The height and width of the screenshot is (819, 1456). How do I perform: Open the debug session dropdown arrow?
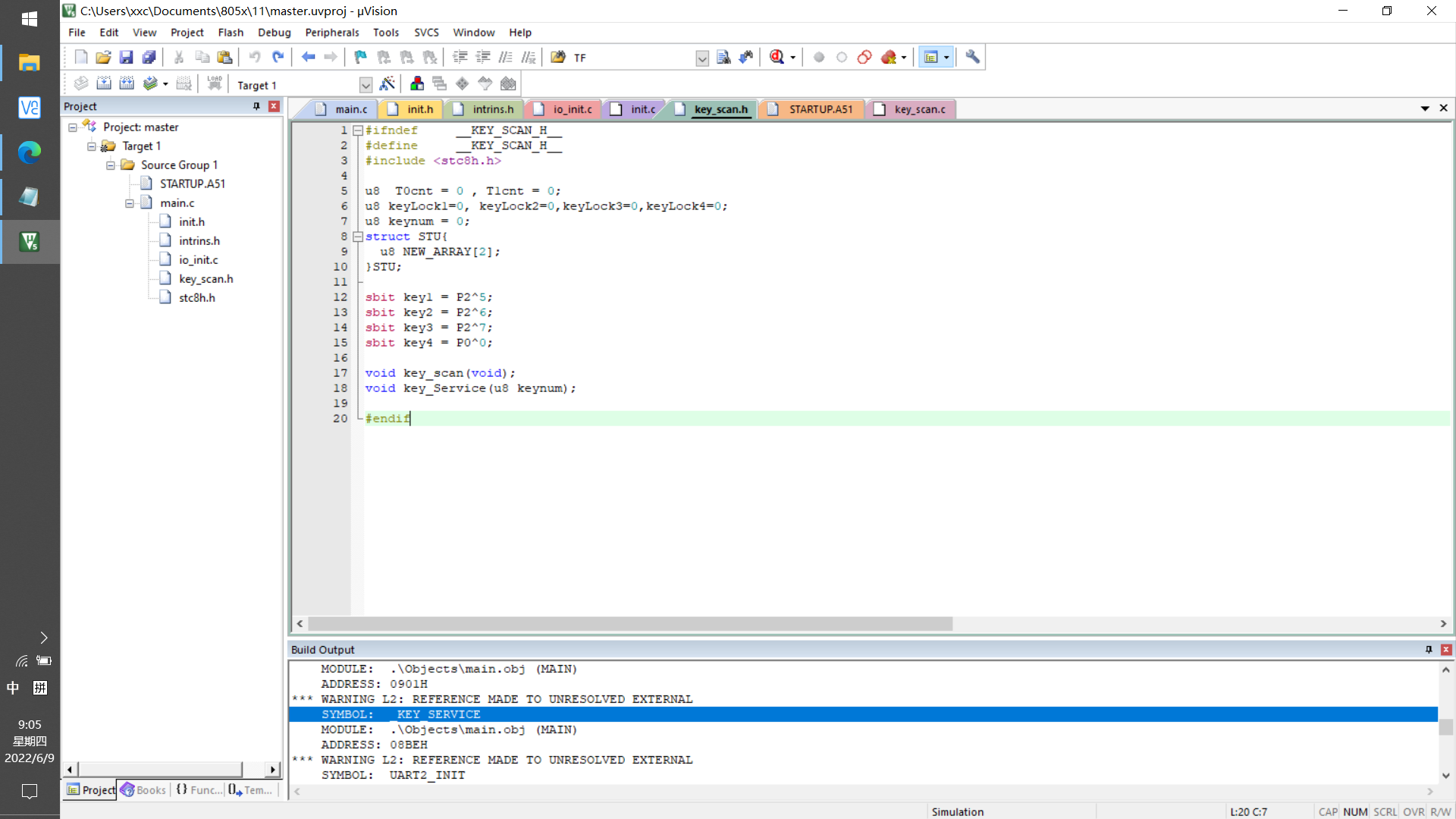point(793,58)
